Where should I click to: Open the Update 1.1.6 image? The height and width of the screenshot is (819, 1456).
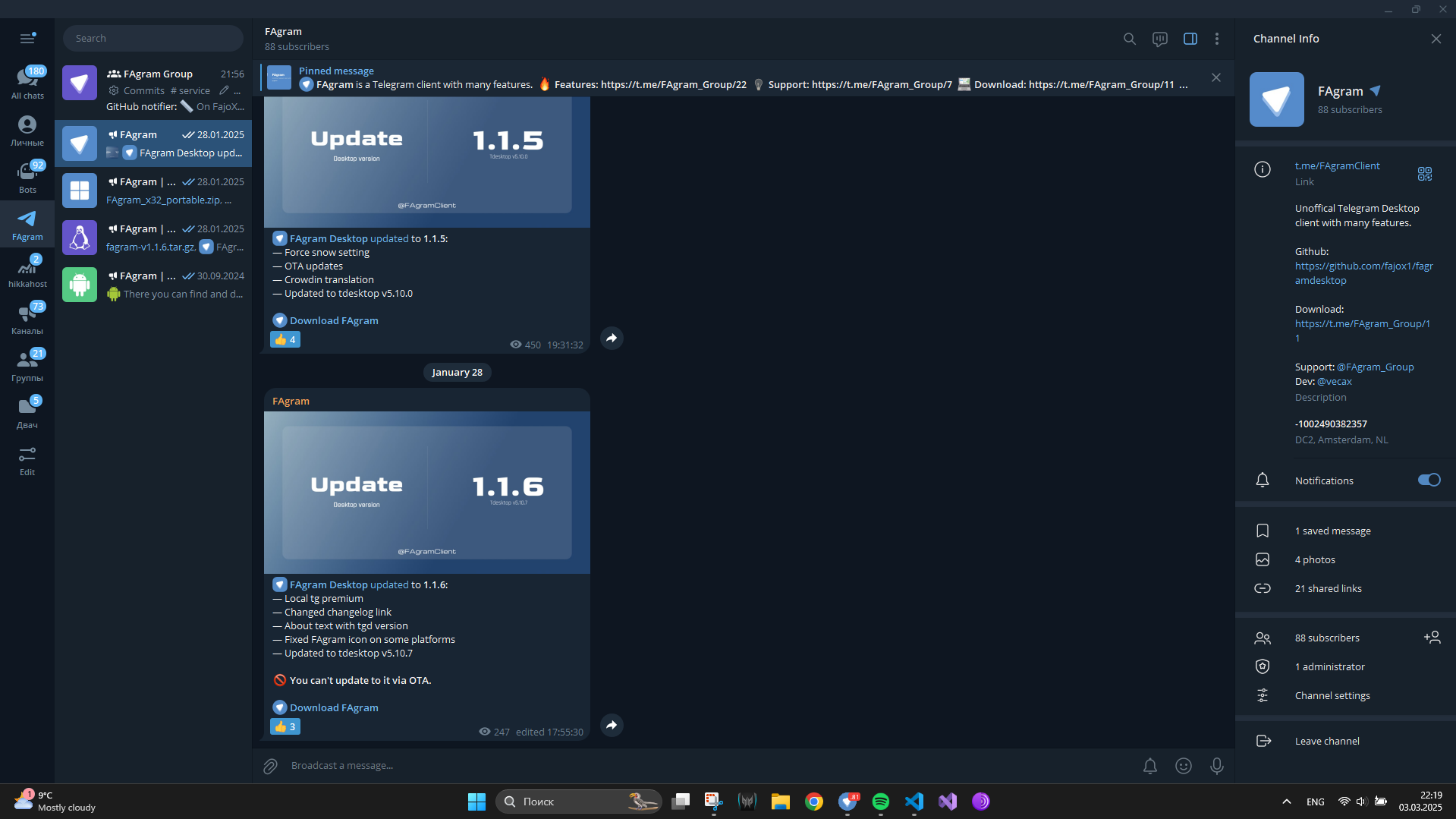[427, 493]
